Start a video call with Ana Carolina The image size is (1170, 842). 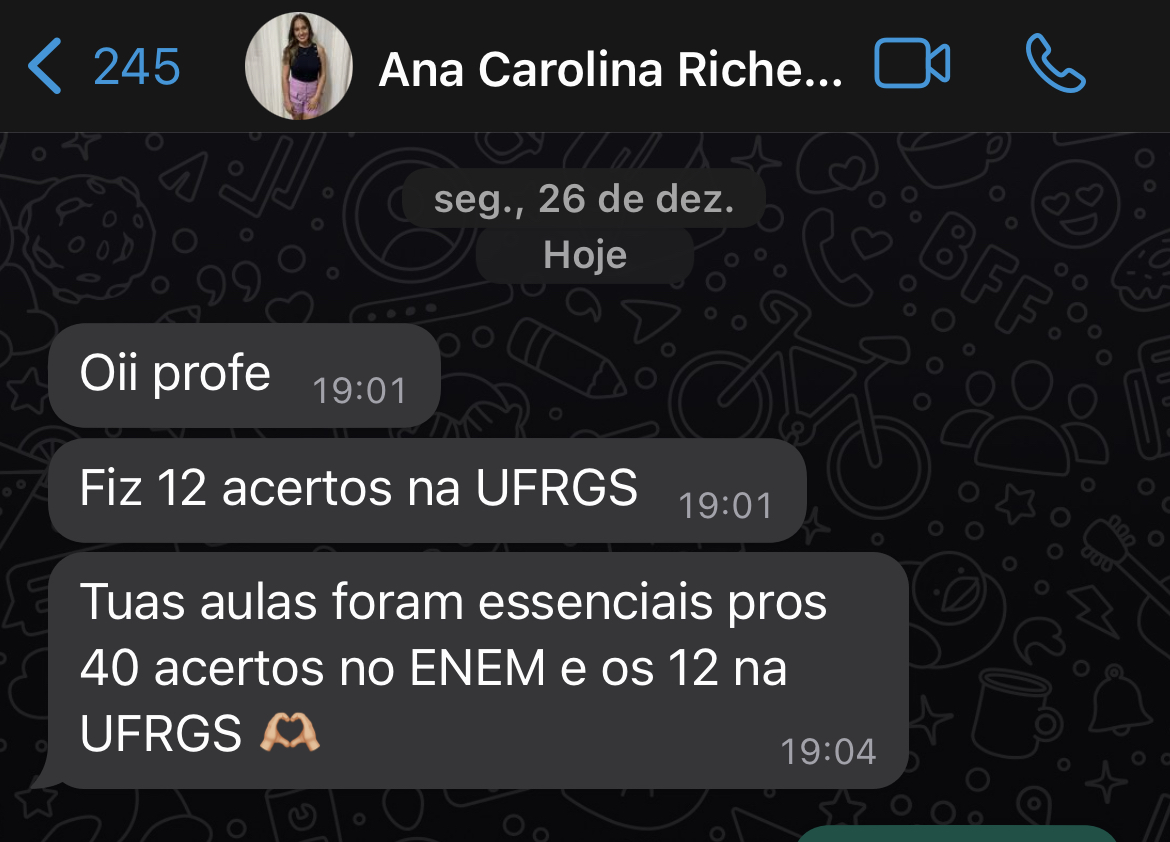(x=912, y=63)
